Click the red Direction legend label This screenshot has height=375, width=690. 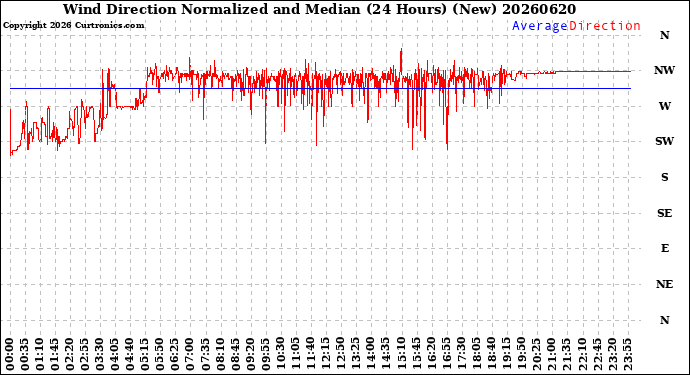pos(604,26)
